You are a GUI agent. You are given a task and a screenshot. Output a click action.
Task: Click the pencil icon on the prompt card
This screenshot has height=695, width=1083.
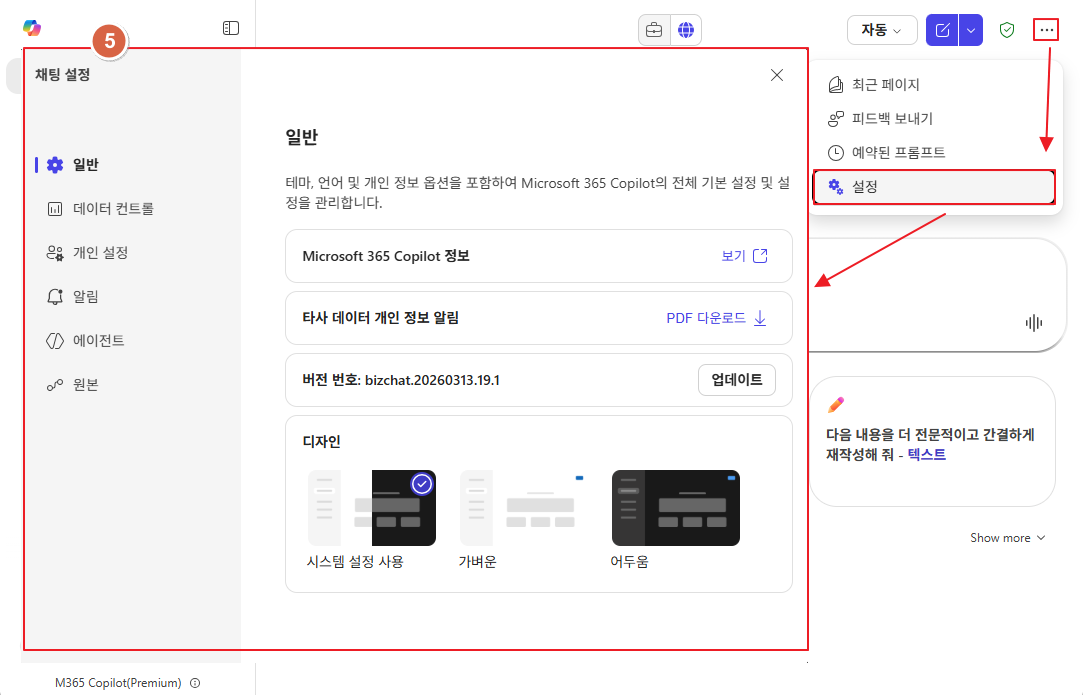pos(836,405)
